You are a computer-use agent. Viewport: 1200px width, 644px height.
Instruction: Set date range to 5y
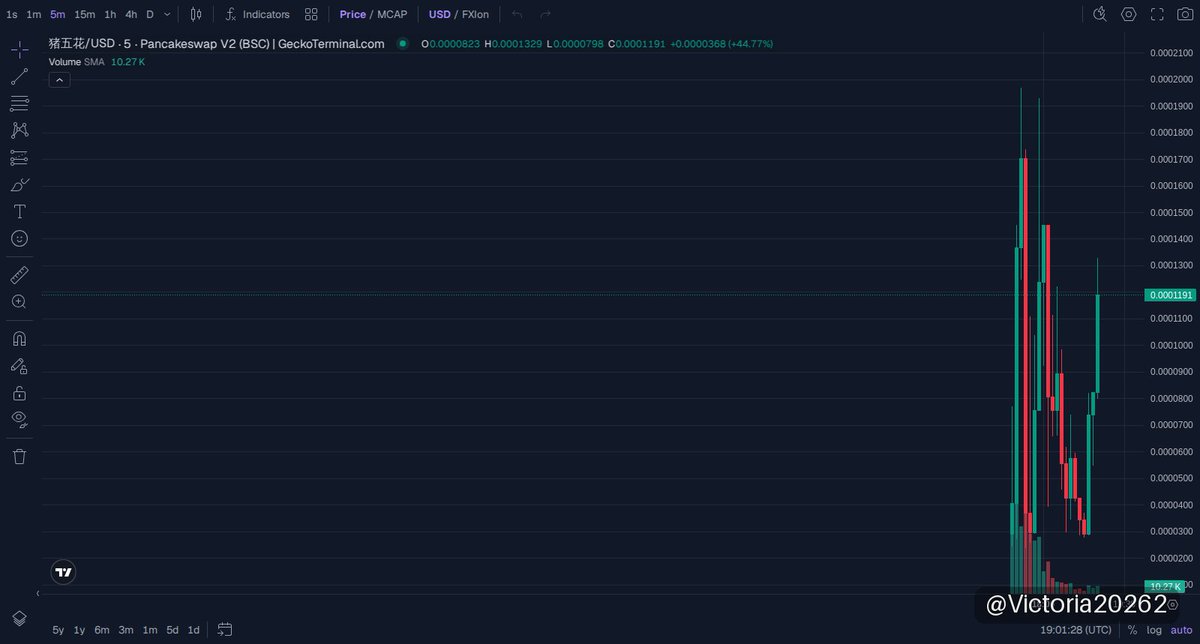tap(58, 630)
